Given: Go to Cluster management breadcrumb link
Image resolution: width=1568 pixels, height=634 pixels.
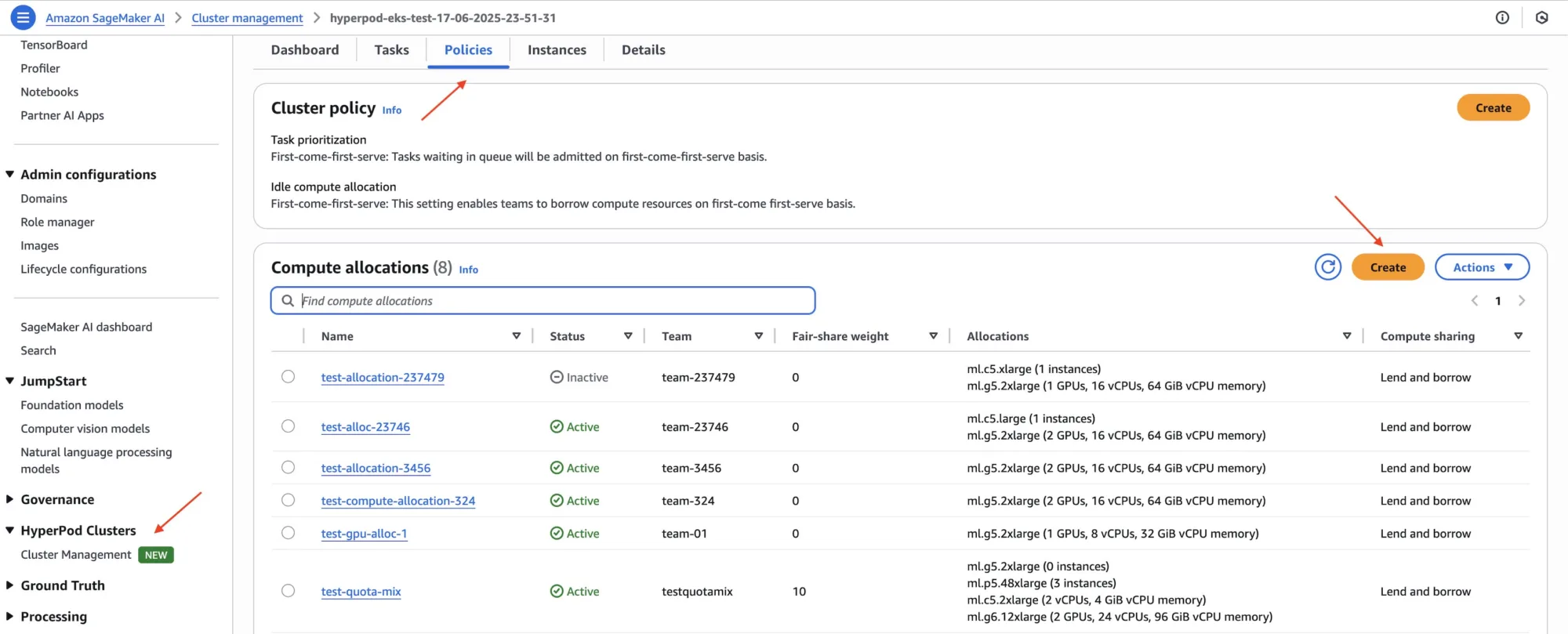Looking at the screenshot, I should pyautogui.click(x=247, y=18).
